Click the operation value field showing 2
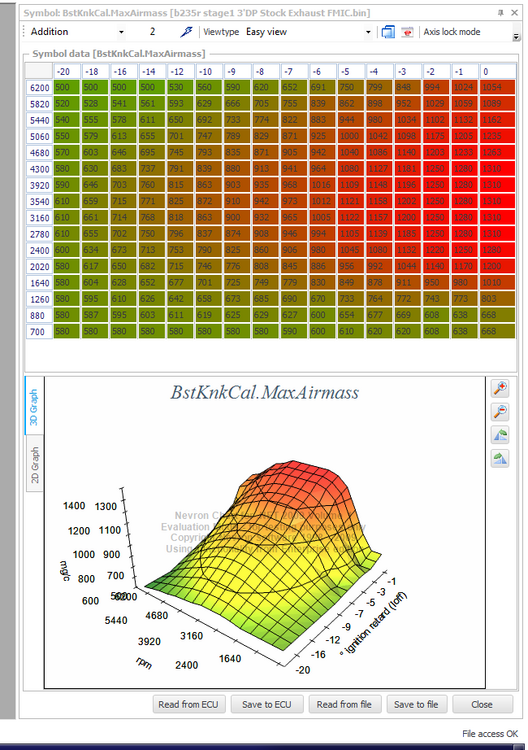This screenshot has width=528, height=750. (152, 32)
